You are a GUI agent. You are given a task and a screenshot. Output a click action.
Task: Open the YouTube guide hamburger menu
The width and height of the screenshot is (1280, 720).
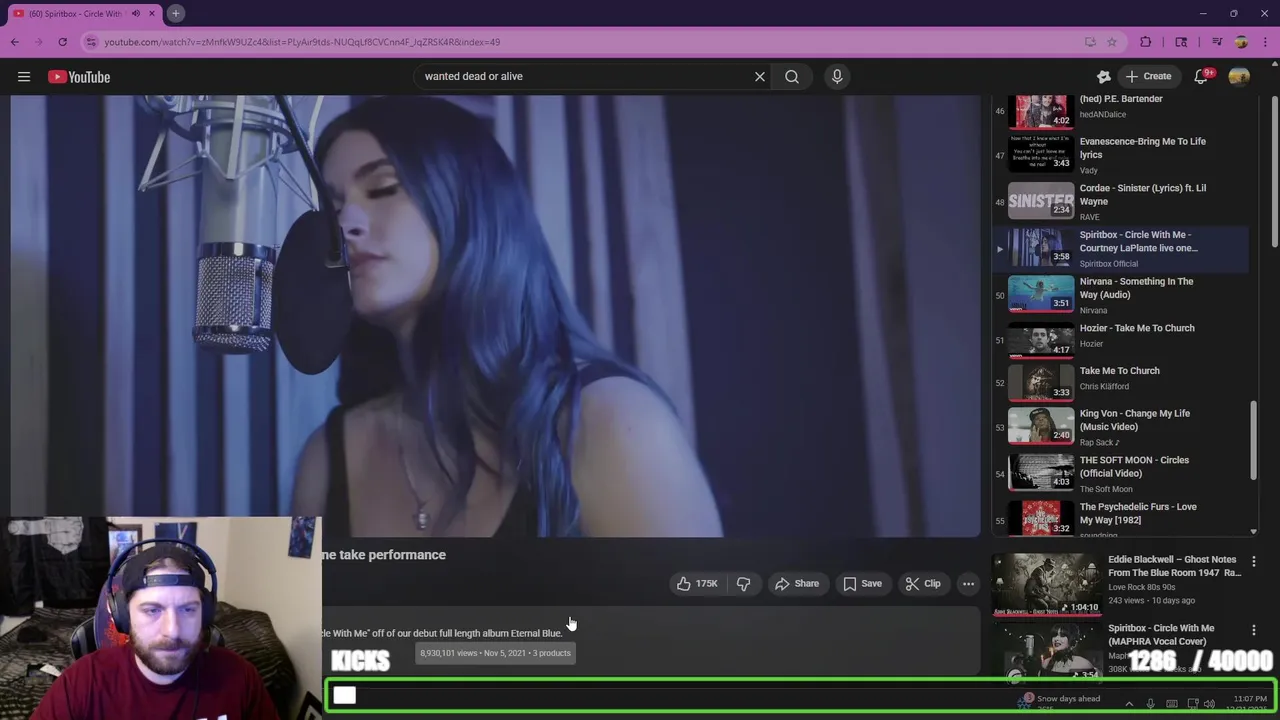click(x=24, y=77)
